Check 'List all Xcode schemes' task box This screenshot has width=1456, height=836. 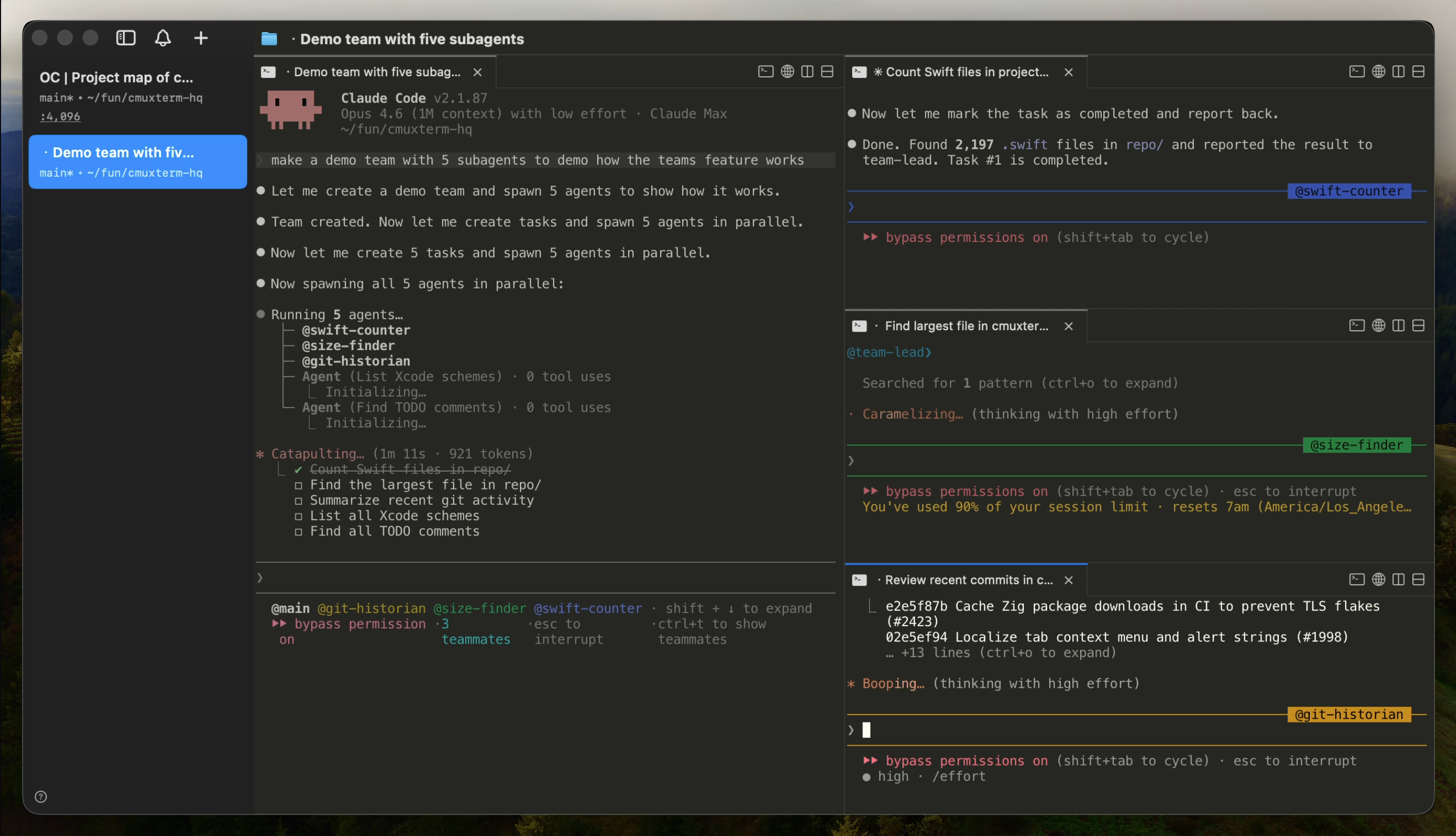tap(299, 516)
